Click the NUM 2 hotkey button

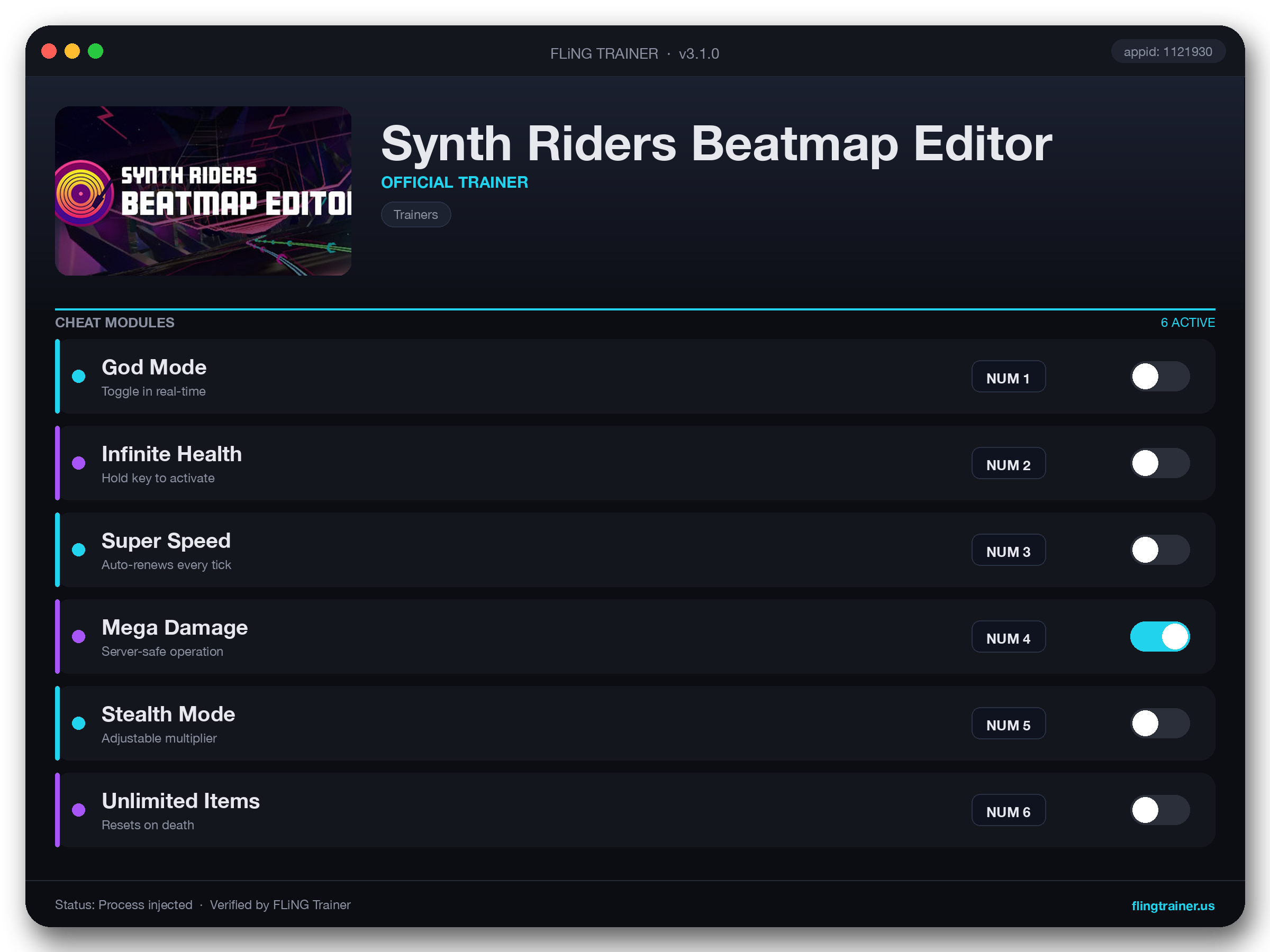pyautogui.click(x=1008, y=464)
